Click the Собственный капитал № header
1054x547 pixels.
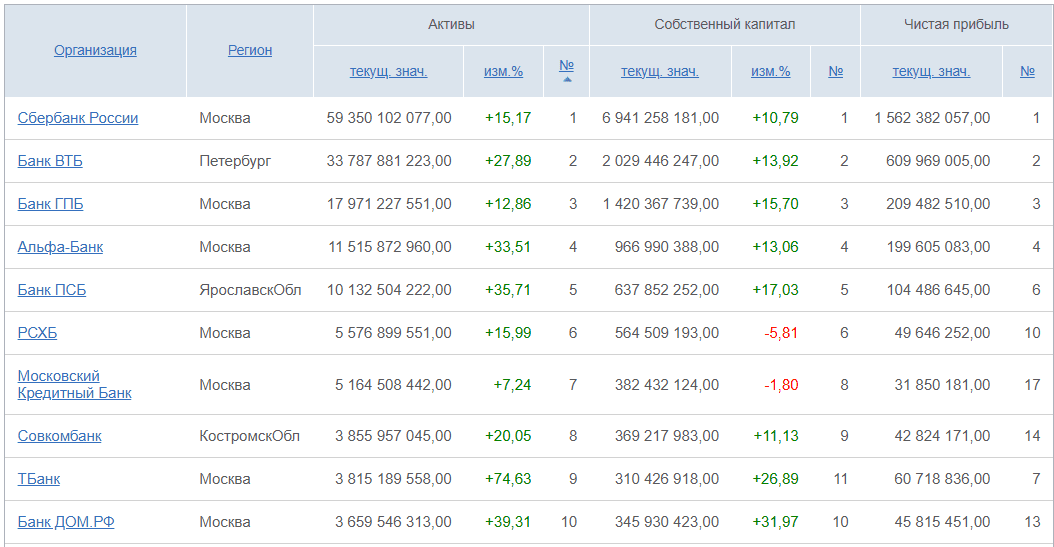coord(836,72)
